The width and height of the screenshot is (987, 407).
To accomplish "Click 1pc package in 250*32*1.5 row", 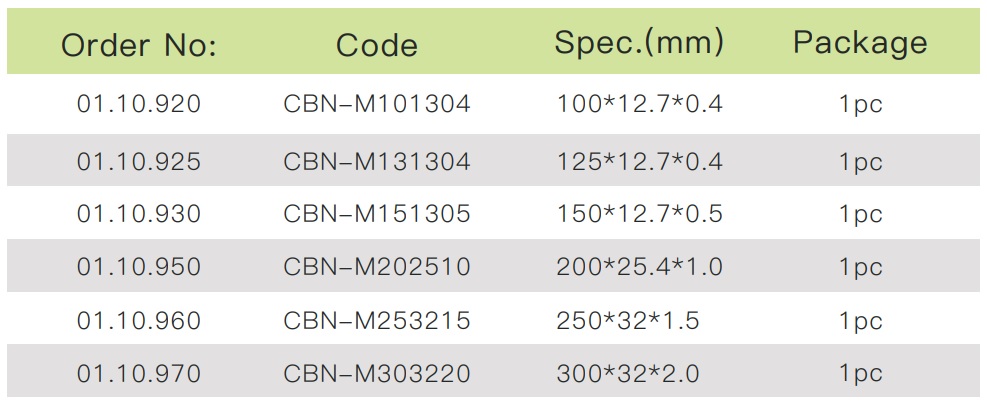I will [x=860, y=322].
